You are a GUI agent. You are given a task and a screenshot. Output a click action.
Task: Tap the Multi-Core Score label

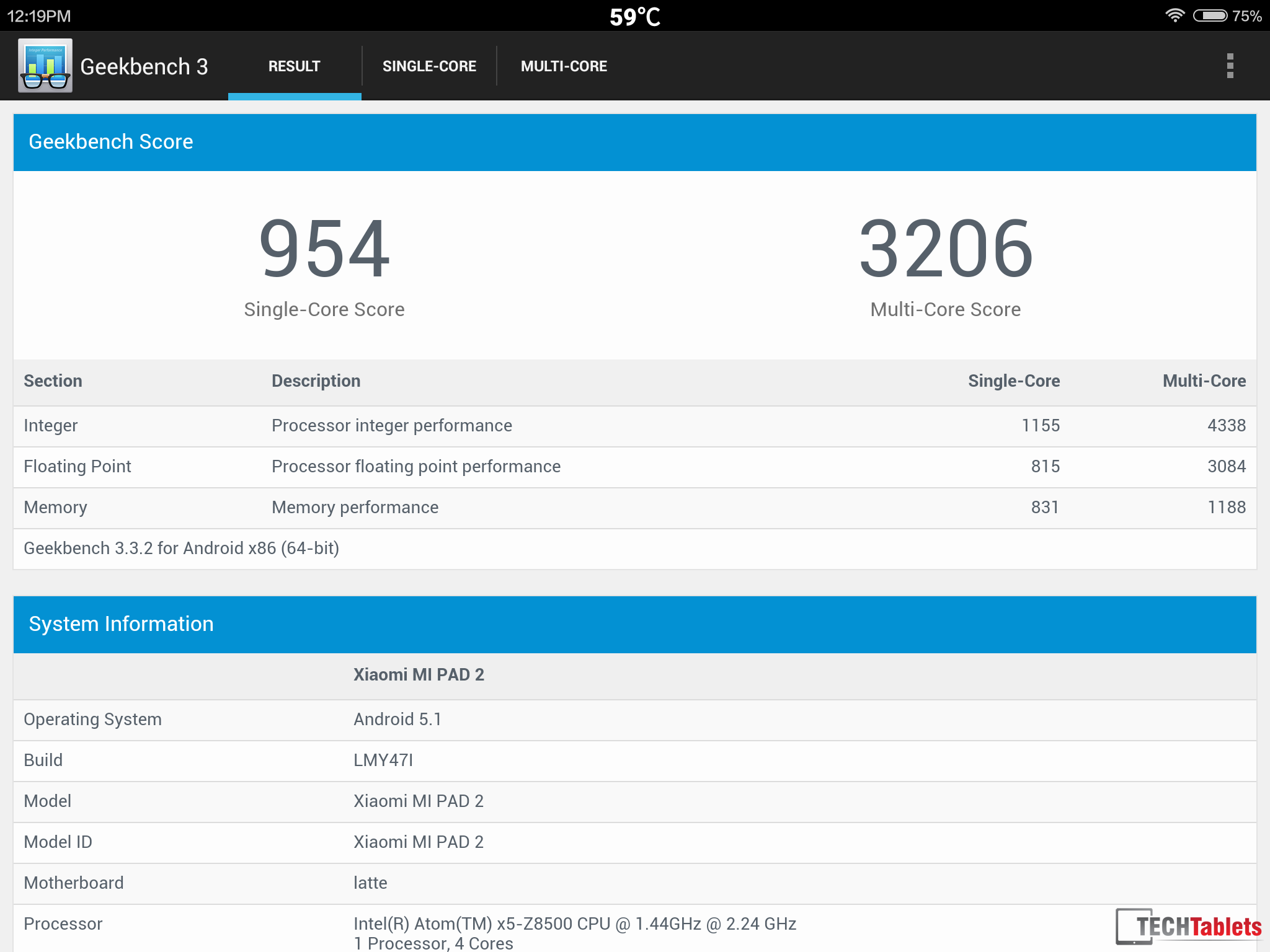[x=946, y=309]
